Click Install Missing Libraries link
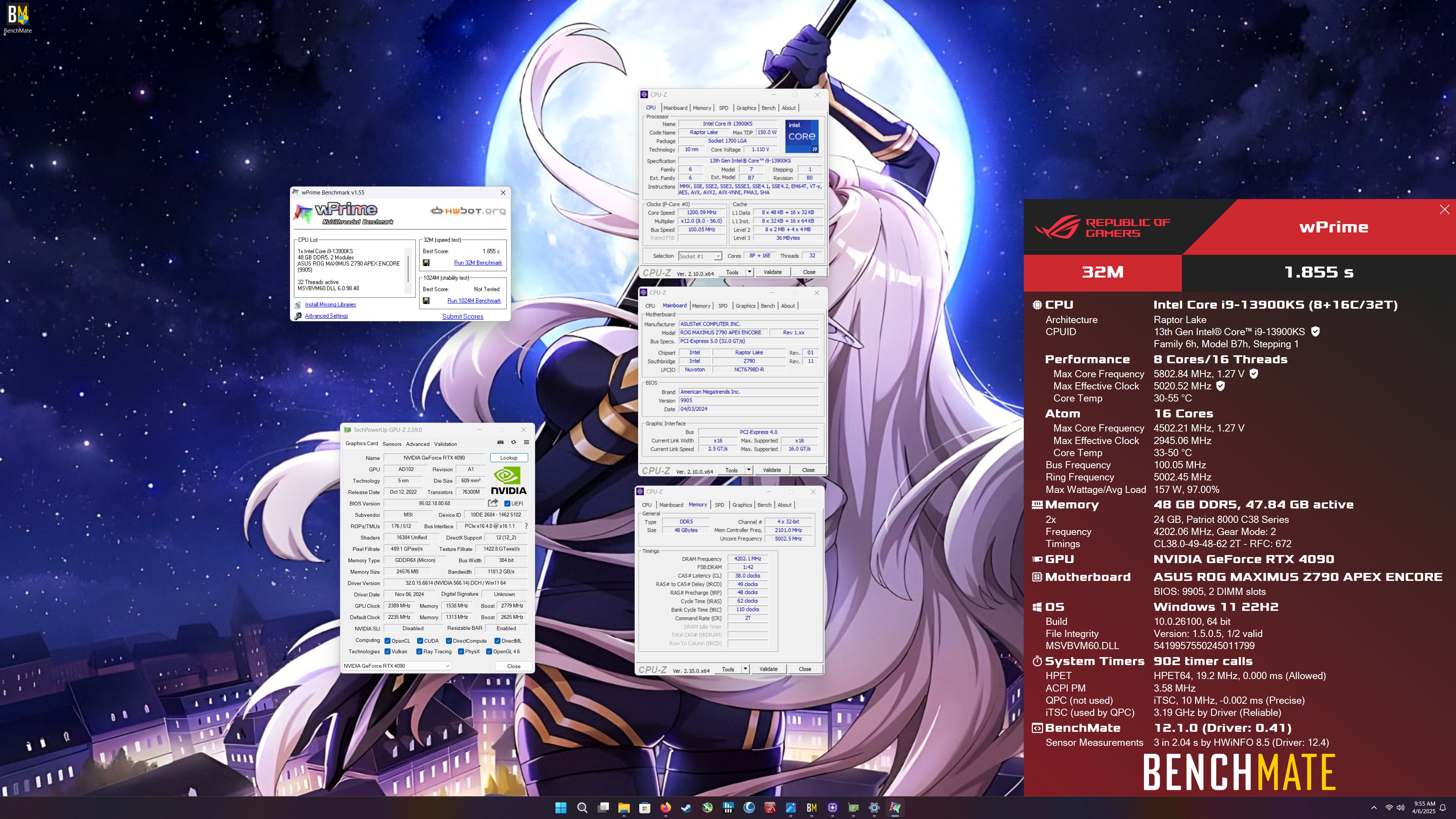The height and width of the screenshot is (819, 1456). [330, 304]
